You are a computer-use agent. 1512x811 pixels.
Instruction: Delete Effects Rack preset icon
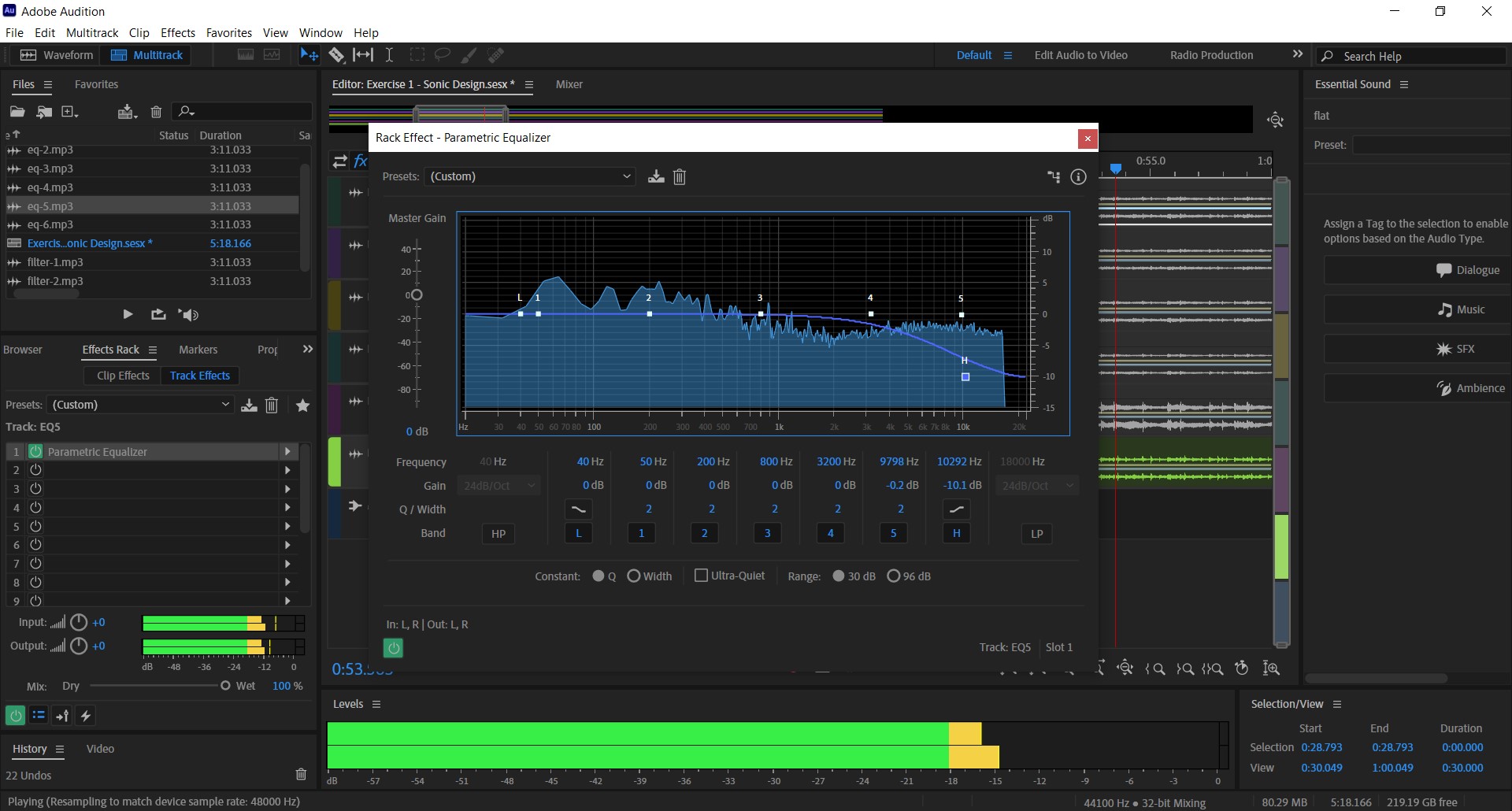tap(272, 405)
